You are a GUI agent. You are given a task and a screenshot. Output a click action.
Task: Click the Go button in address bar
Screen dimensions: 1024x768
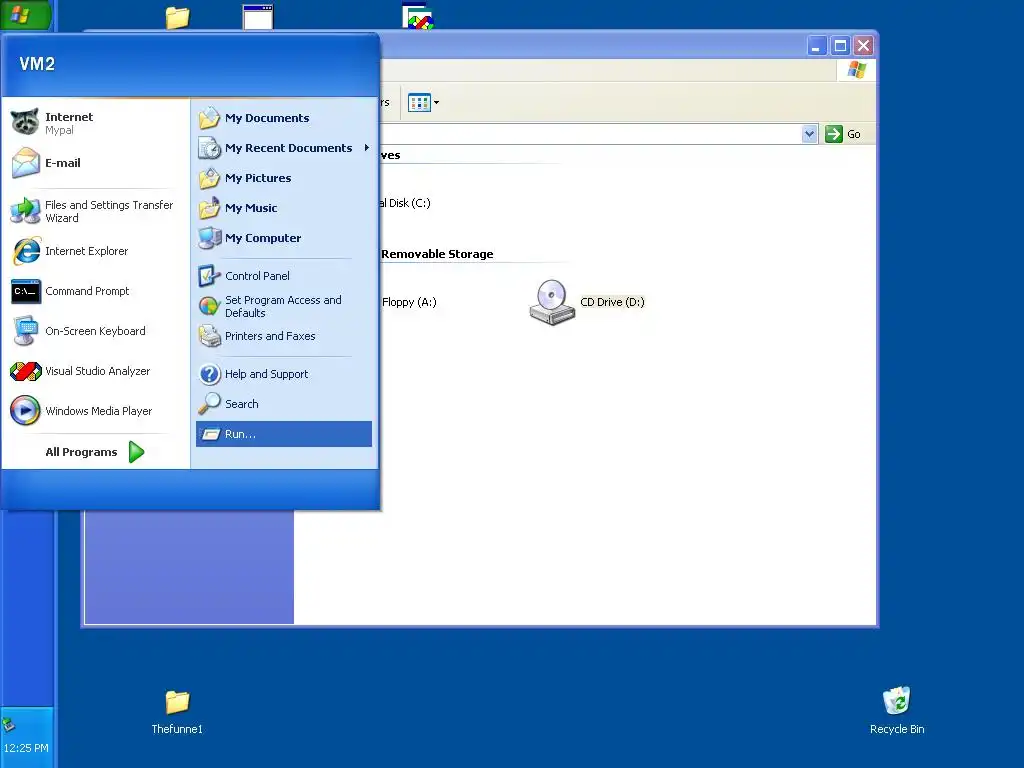pyautogui.click(x=843, y=135)
